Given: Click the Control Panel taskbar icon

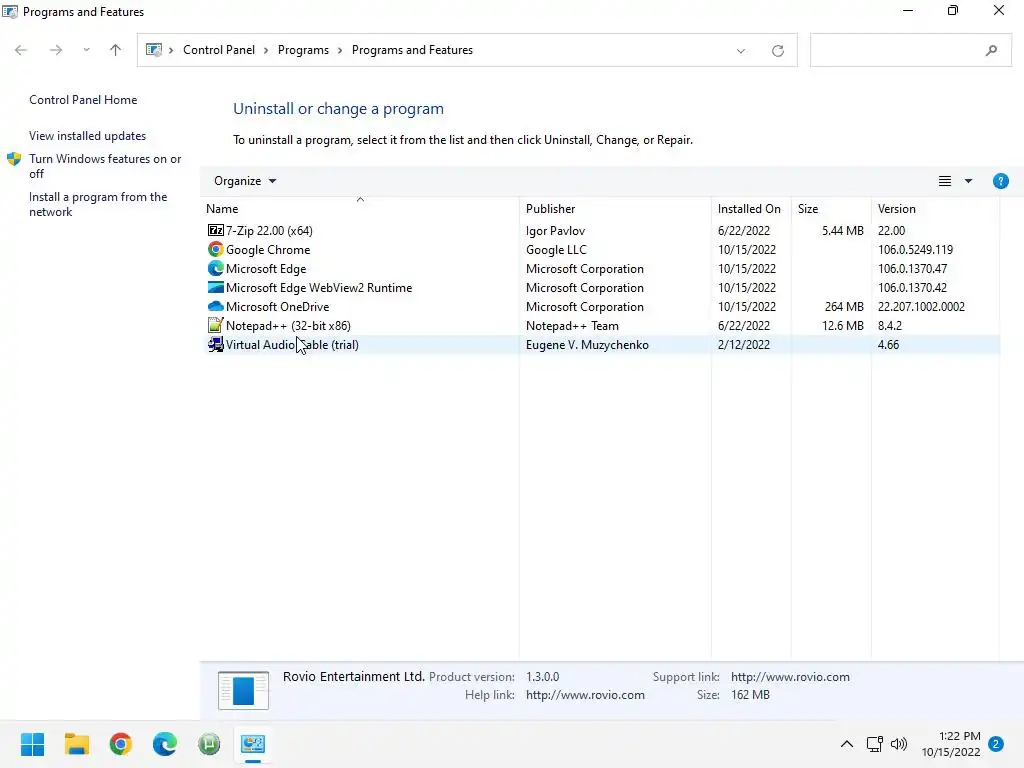Looking at the screenshot, I should [x=253, y=744].
